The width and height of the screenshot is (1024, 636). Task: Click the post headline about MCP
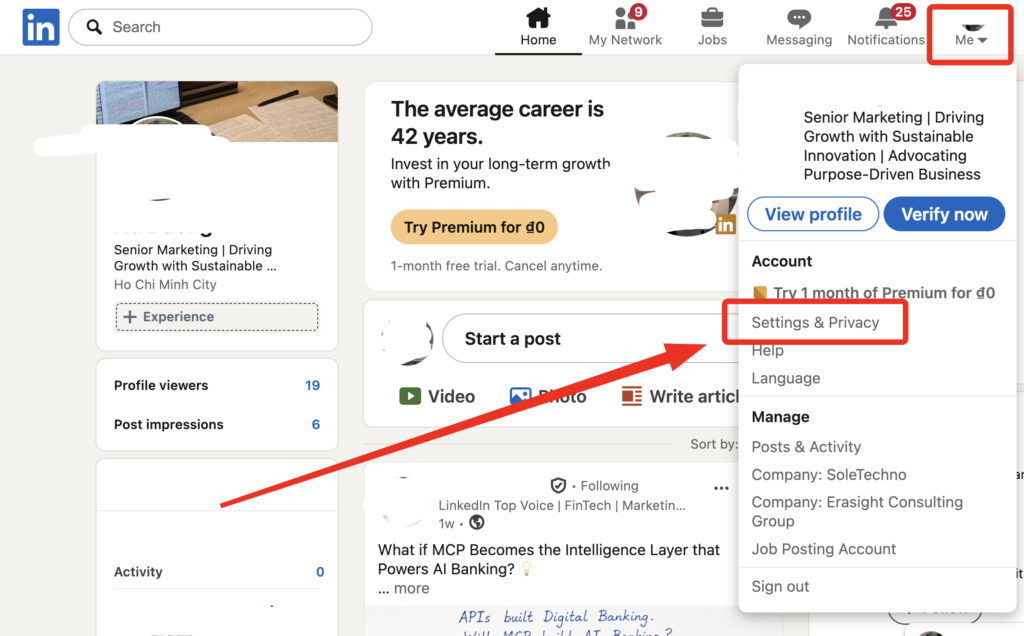click(549, 559)
